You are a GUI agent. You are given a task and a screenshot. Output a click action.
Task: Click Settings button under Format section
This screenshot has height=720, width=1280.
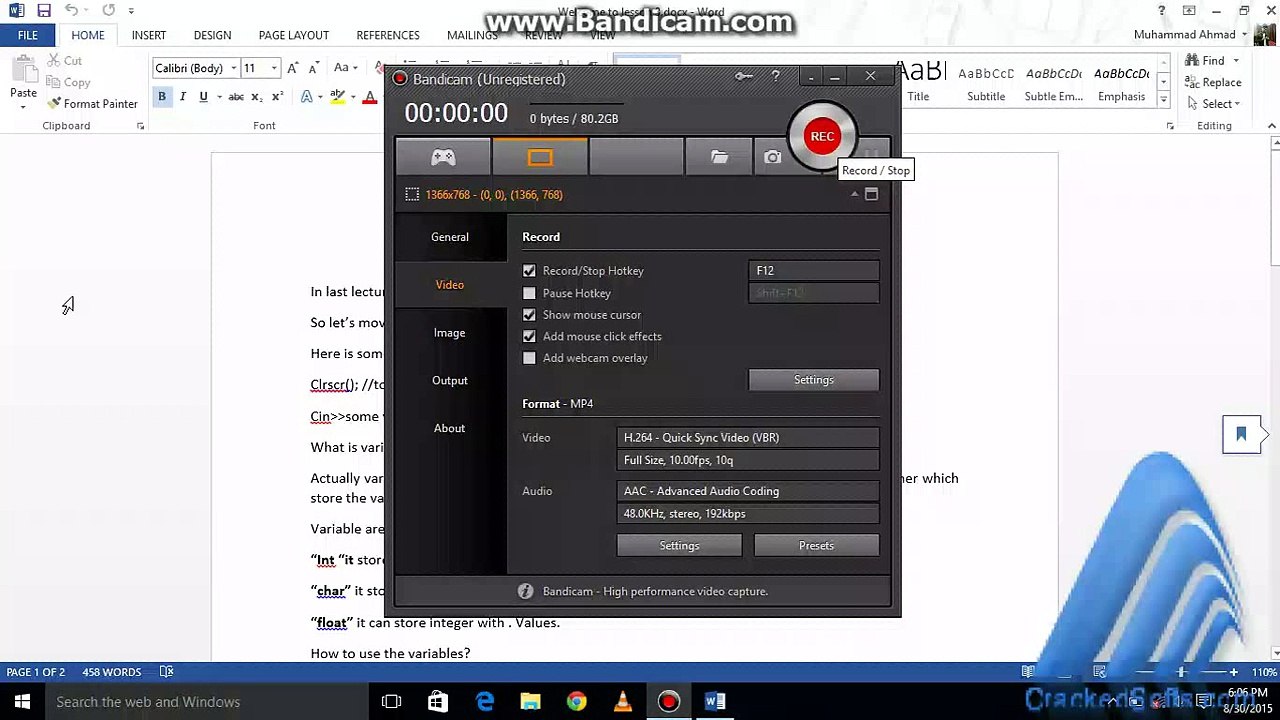point(679,546)
